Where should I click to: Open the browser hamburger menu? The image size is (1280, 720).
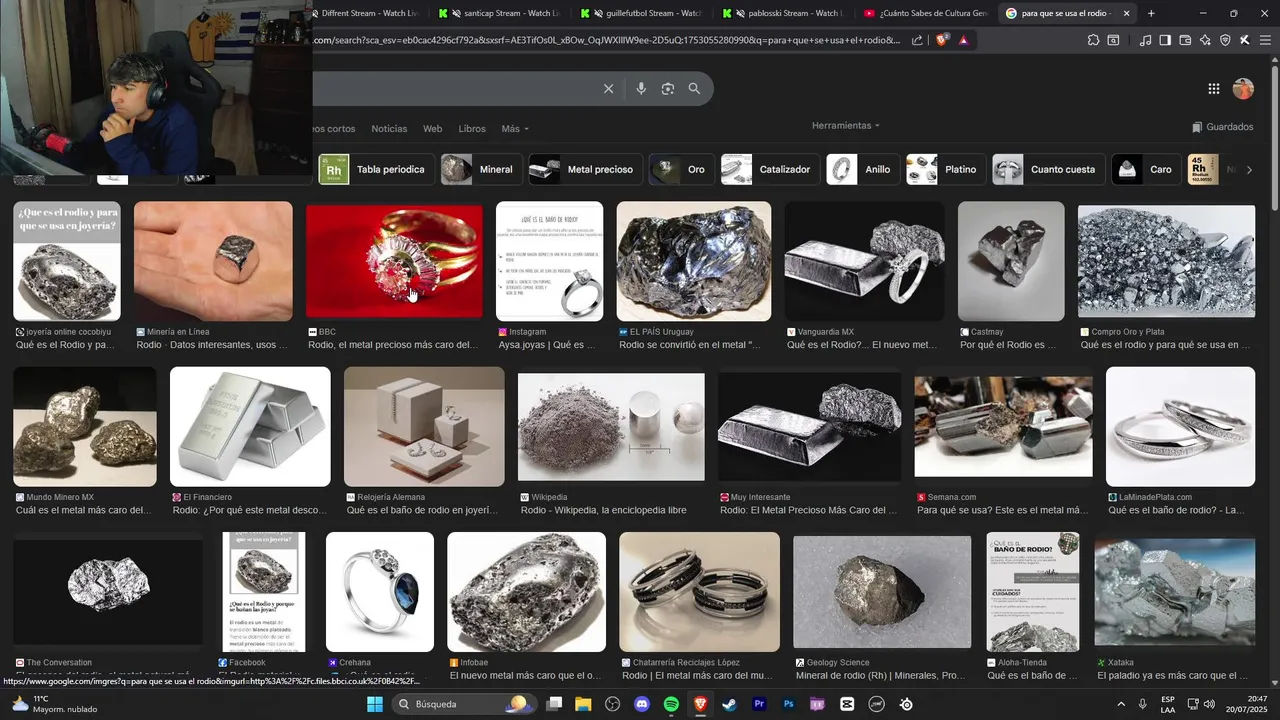point(1265,40)
